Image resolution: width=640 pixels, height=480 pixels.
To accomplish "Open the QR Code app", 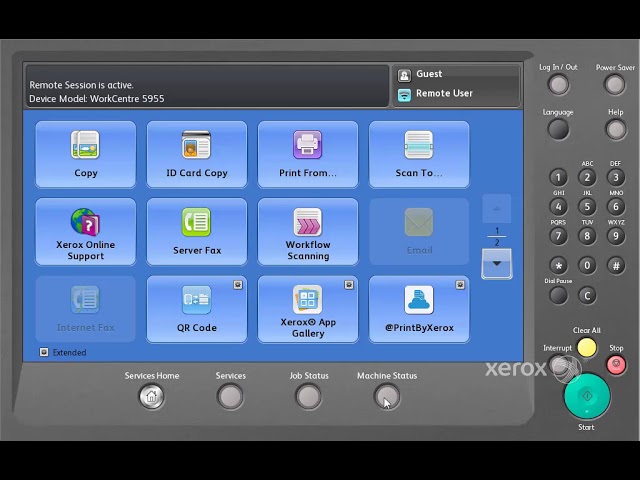I will click(x=197, y=309).
